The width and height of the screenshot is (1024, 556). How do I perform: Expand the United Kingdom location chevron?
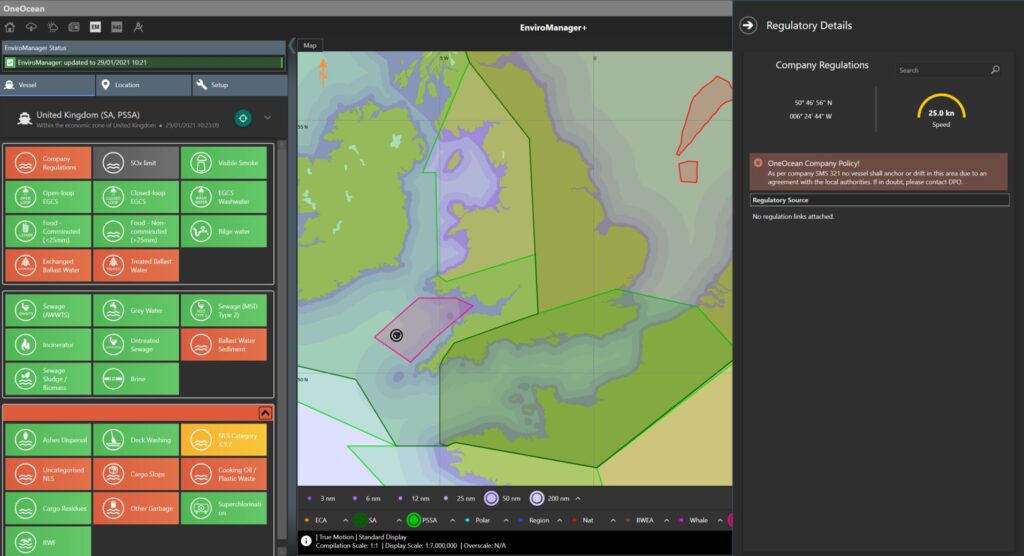(268, 118)
